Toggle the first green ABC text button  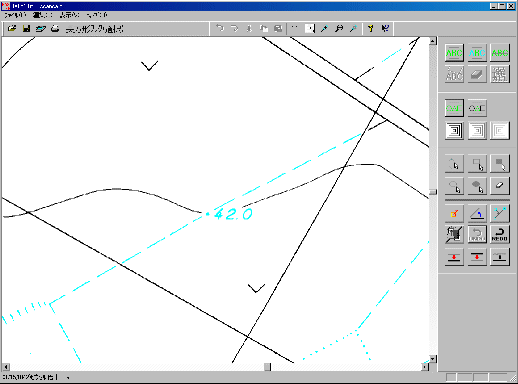pos(454,53)
